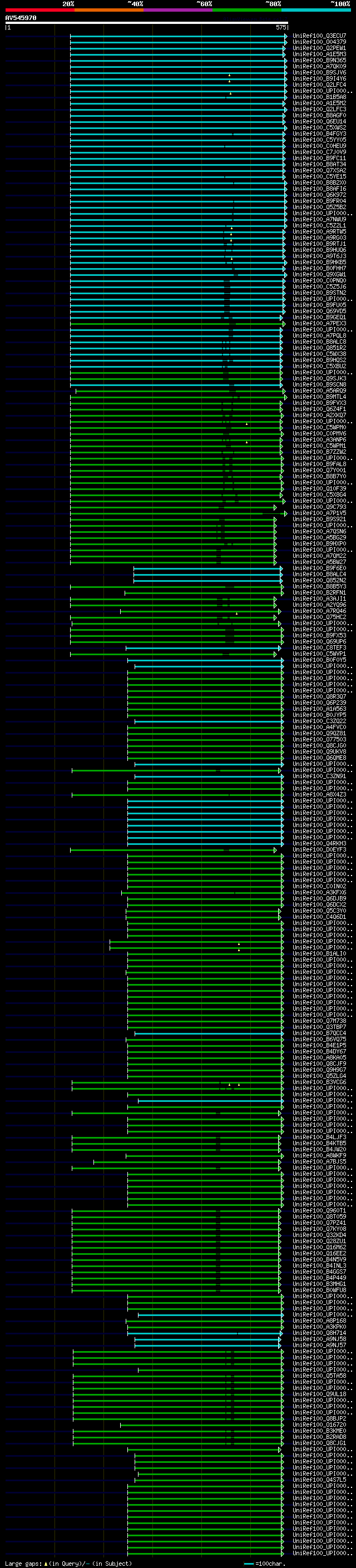This screenshot has width=356, height=1568.
Task: Click label UniRef100_Q9SJK3
Action: tap(319, 379)
